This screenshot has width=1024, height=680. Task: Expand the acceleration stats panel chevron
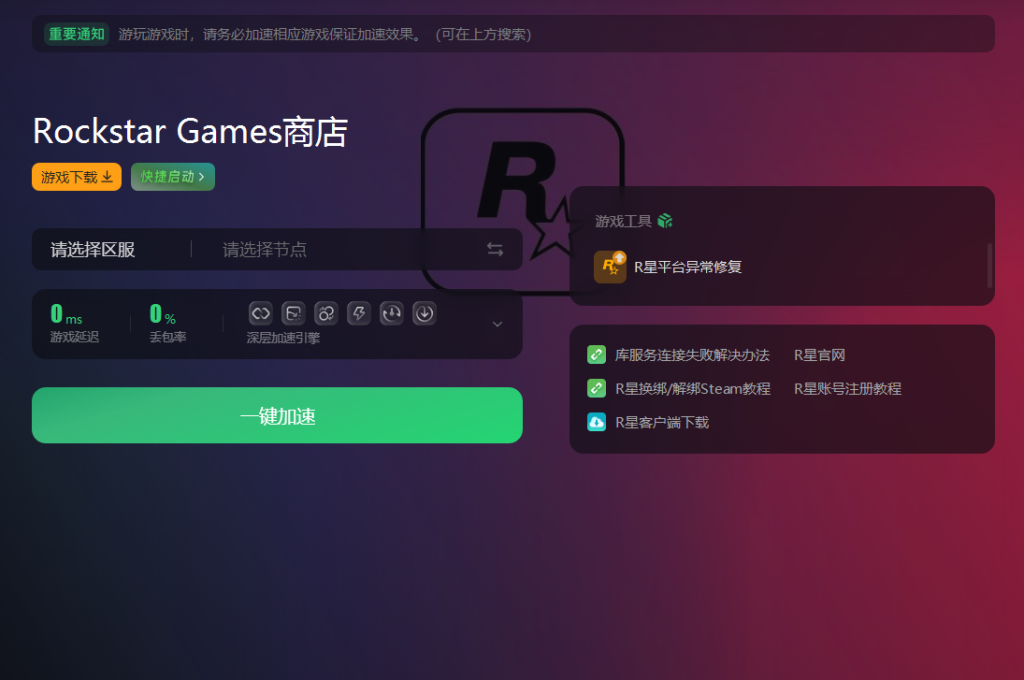pos(497,324)
